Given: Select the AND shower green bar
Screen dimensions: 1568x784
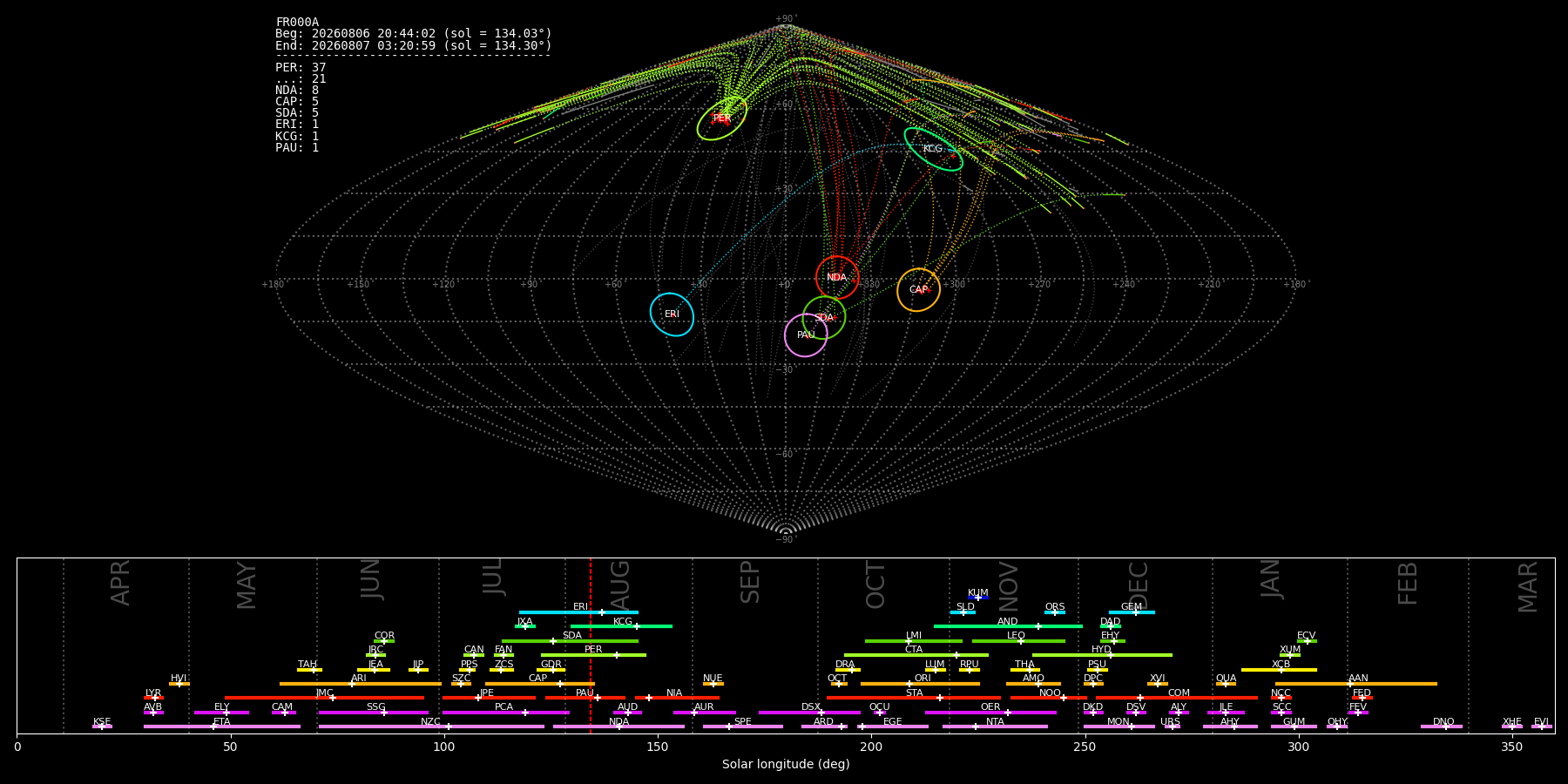Looking at the screenshot, I should 1008,626.
